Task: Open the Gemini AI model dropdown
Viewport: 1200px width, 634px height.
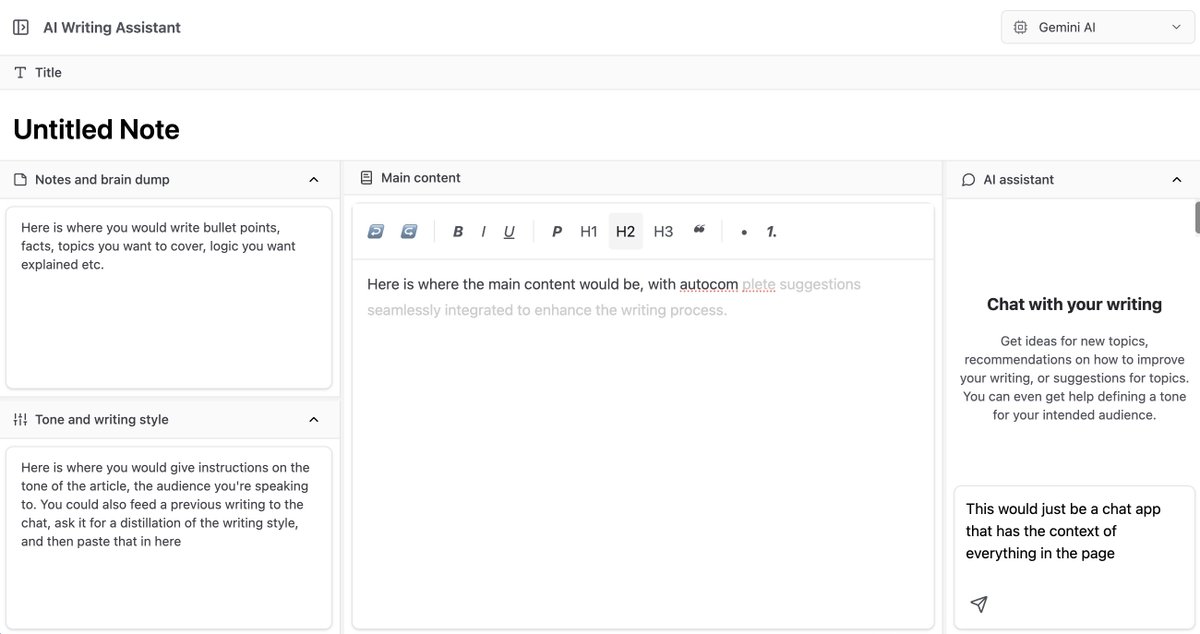Action: point(1098,28)
